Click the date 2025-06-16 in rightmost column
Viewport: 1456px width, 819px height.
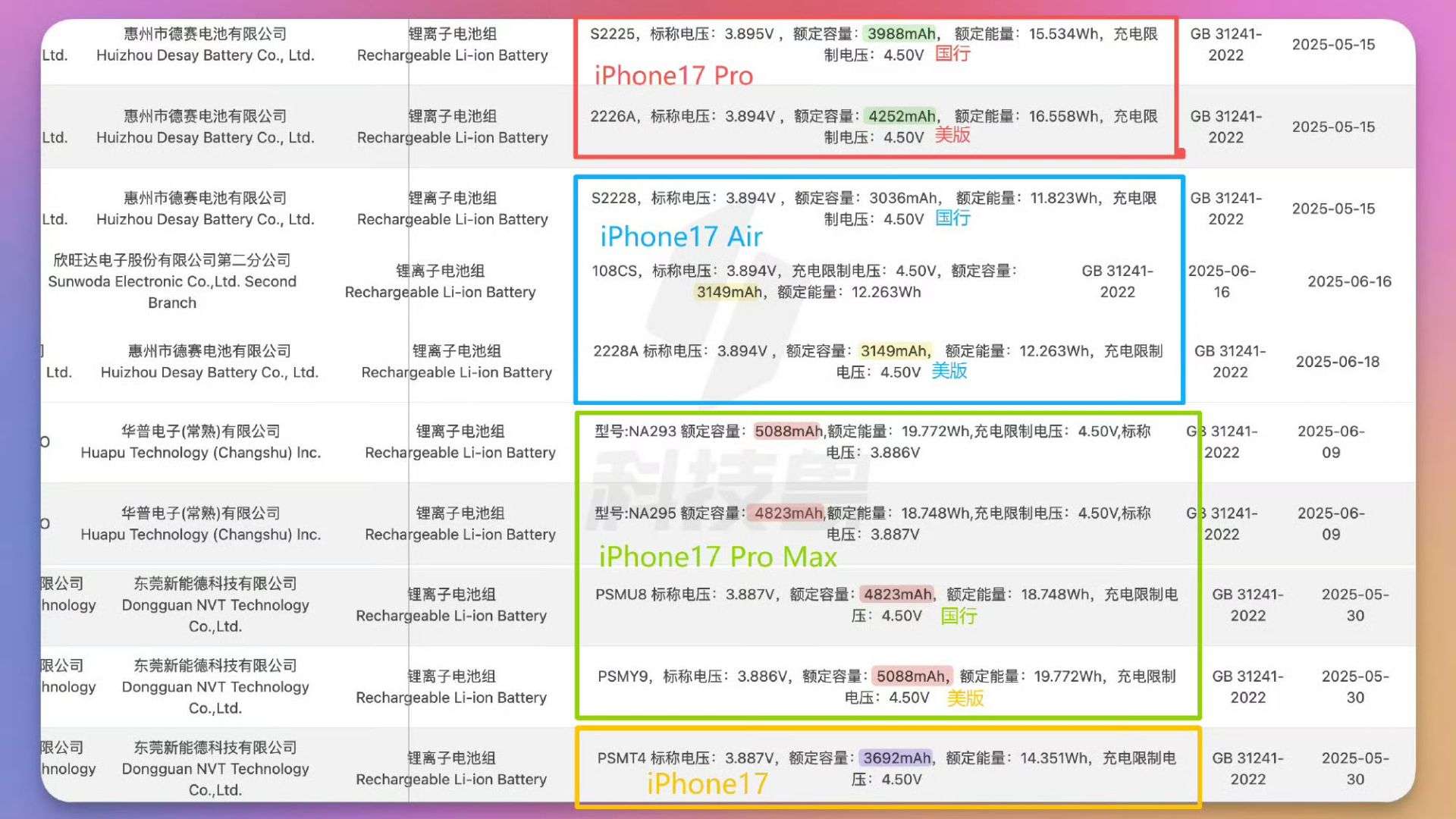pos(1349,281)
